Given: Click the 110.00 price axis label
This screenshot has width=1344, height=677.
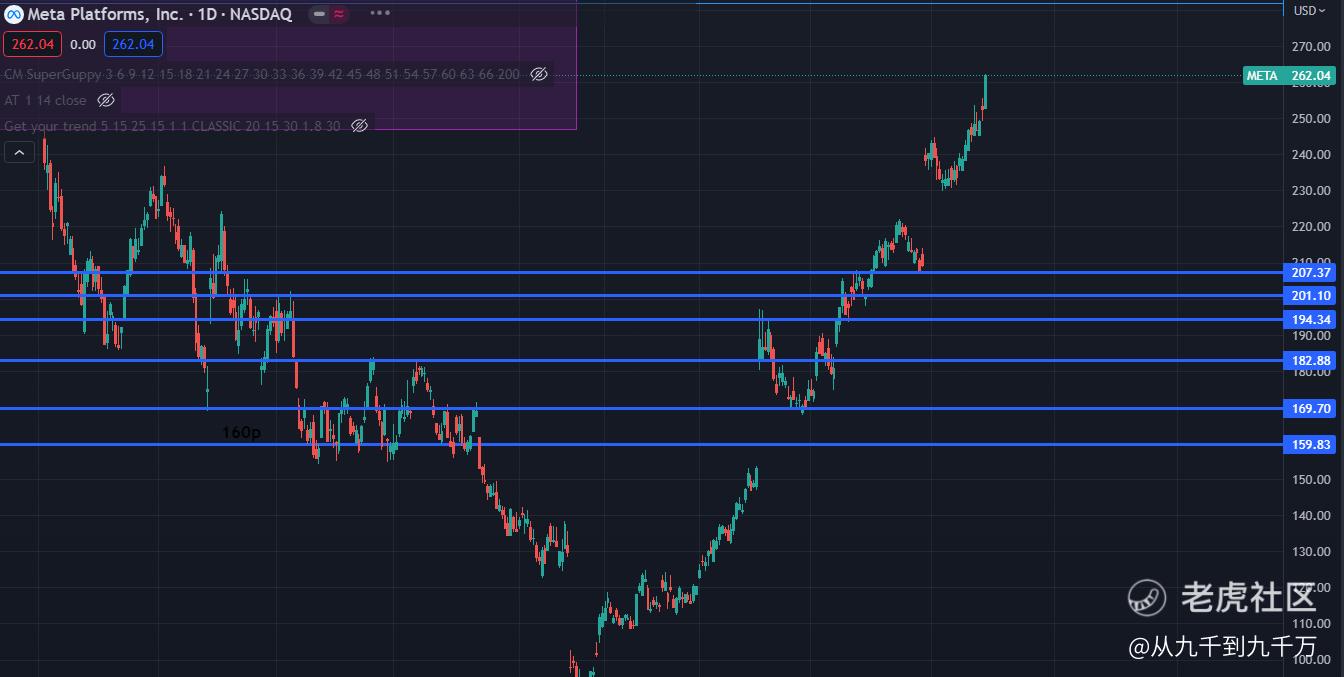Looking at the screenshot, I should coord(1311,624).
